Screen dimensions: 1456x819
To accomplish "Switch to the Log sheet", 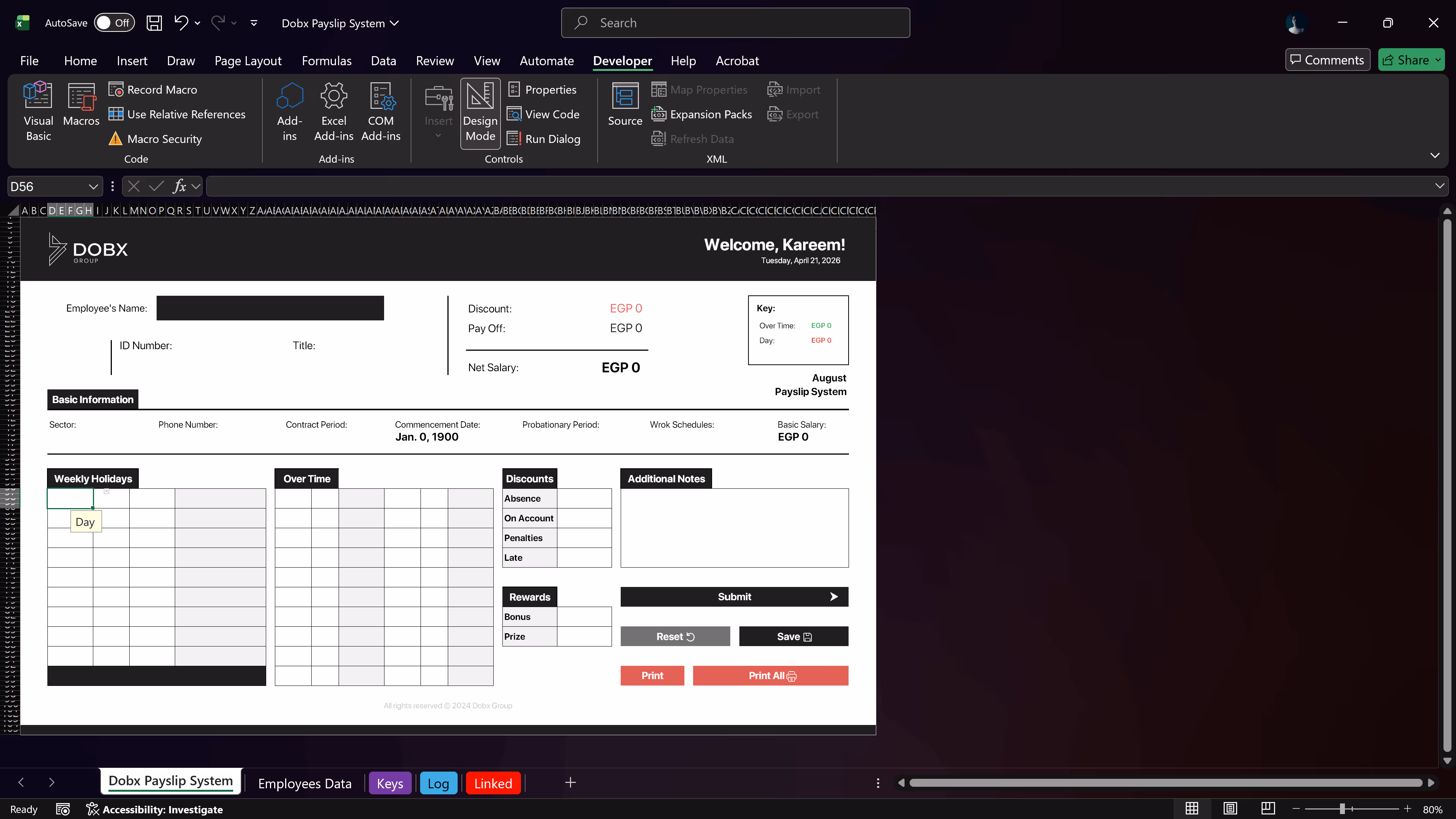I will coord(438,783).
